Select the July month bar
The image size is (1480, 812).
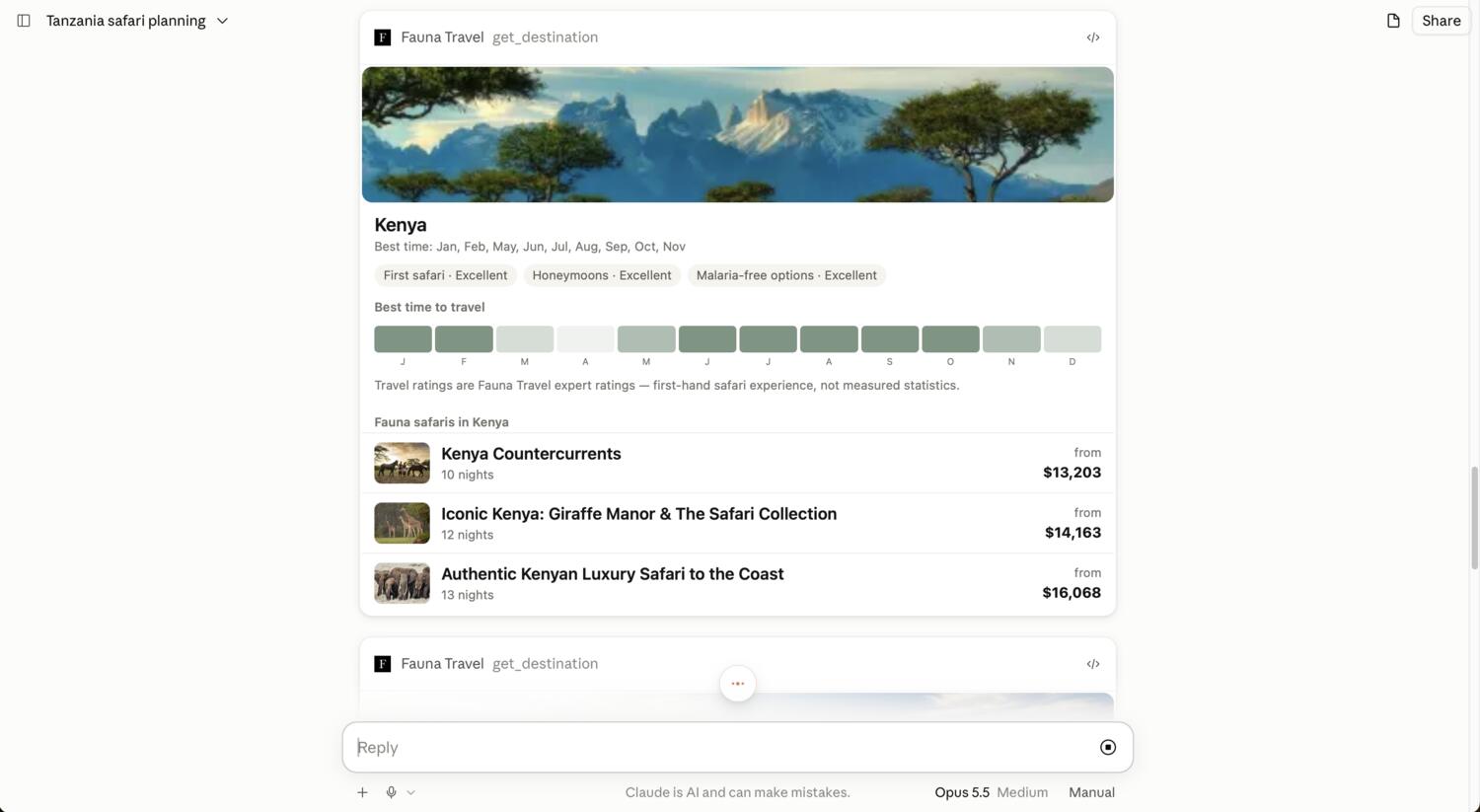768,339
